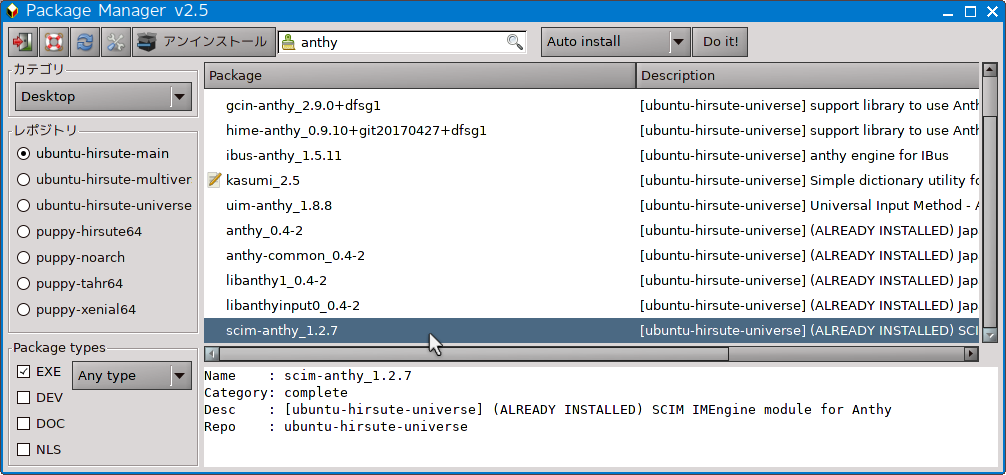Open the Desktop category dropdown
Screen dimensions: 1006x475
pos(103,97)
